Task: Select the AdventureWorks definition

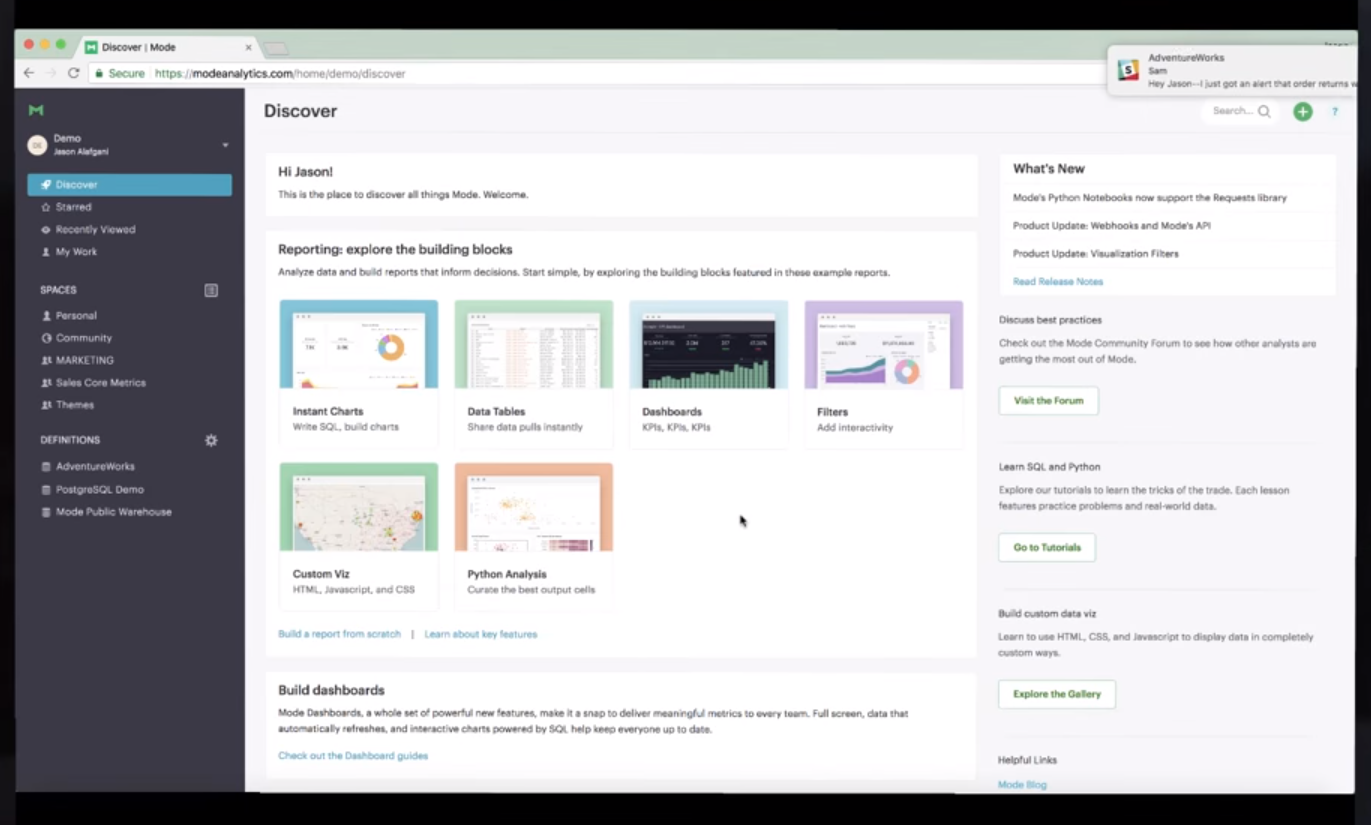Action: [x=95, y=466]
